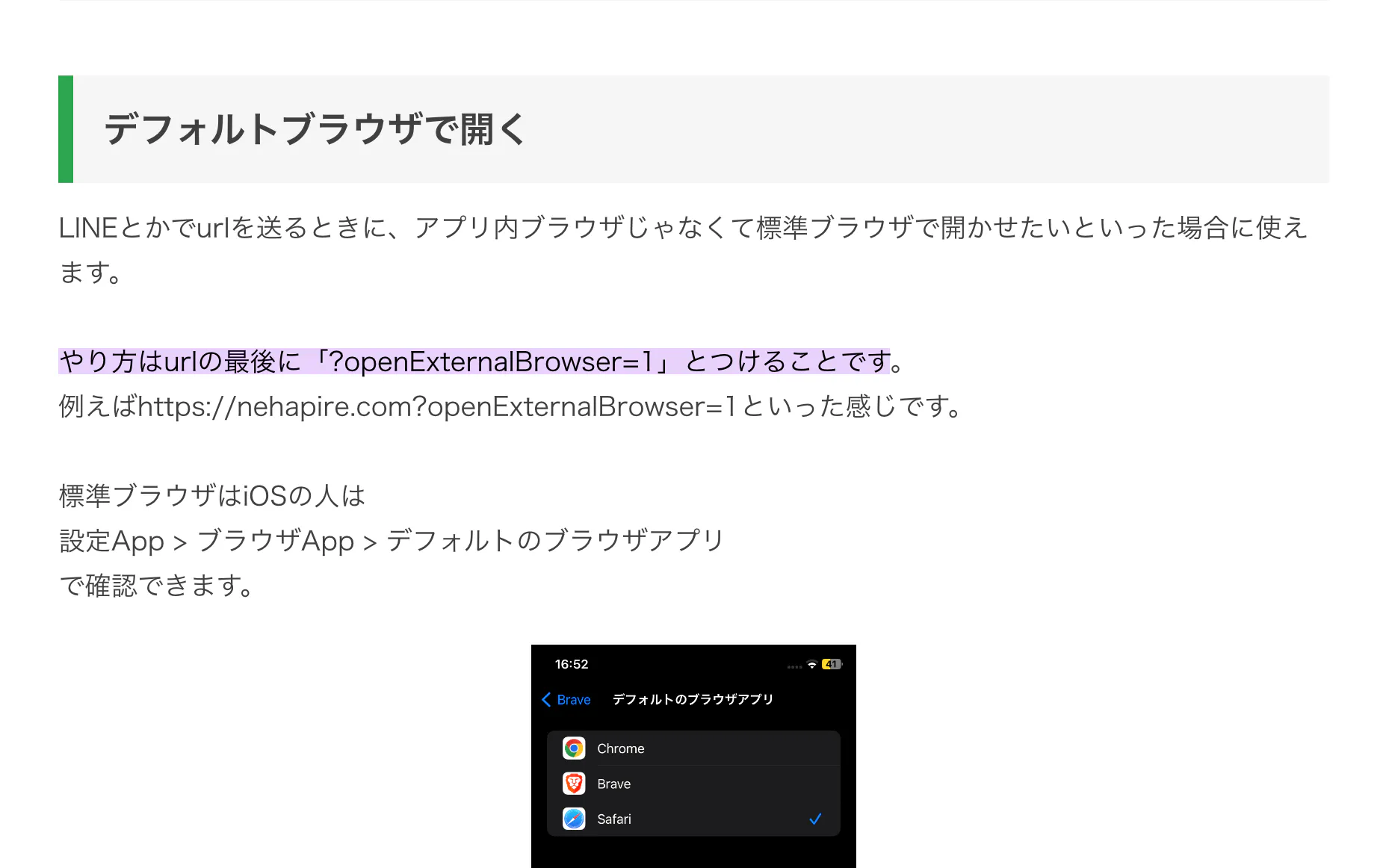Image resolution: width=1389 pixels, height=868 pixels.
Task: Click the iPhone settings screenshot image
Action: 693,756
